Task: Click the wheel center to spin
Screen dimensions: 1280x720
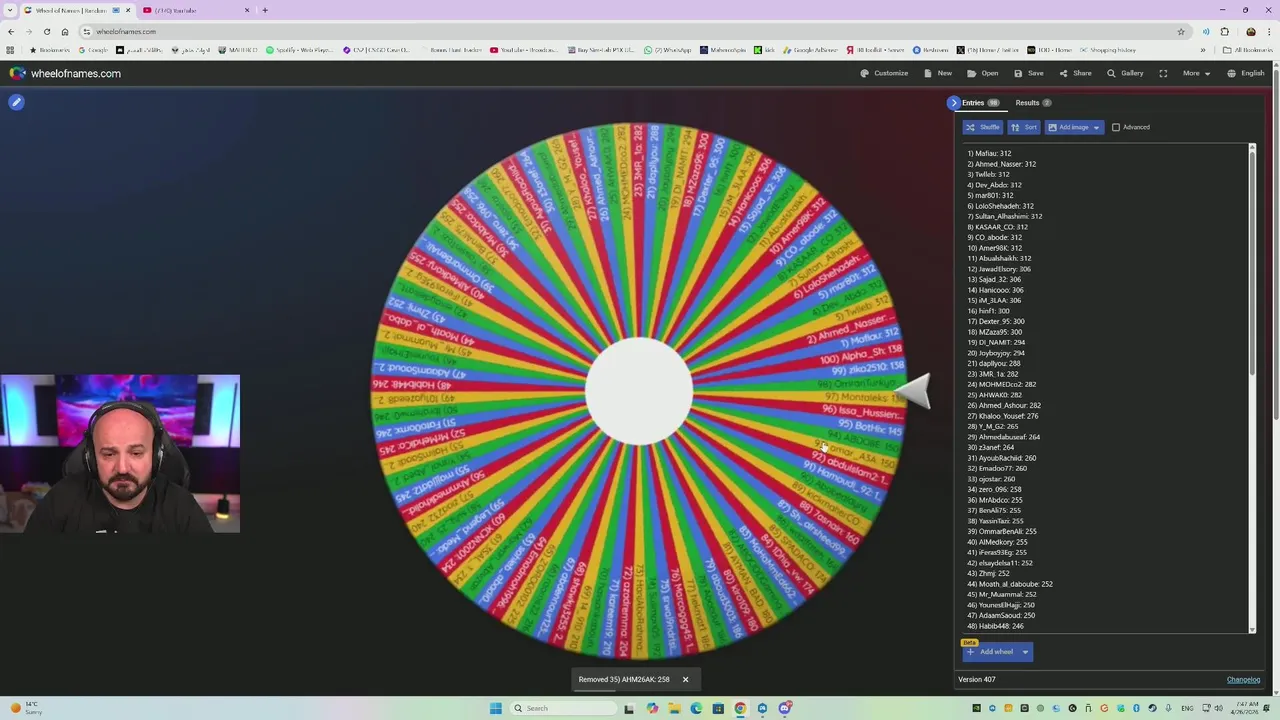Action: click(639, 391)
